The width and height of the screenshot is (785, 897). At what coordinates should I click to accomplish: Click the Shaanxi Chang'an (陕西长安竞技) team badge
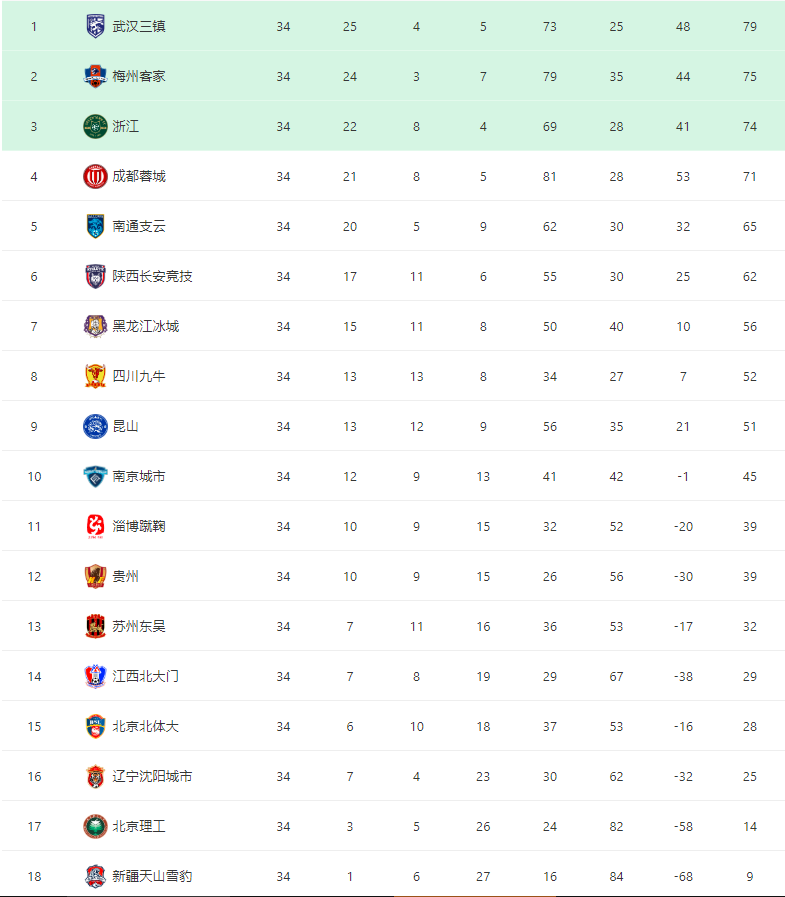point(95,276)
